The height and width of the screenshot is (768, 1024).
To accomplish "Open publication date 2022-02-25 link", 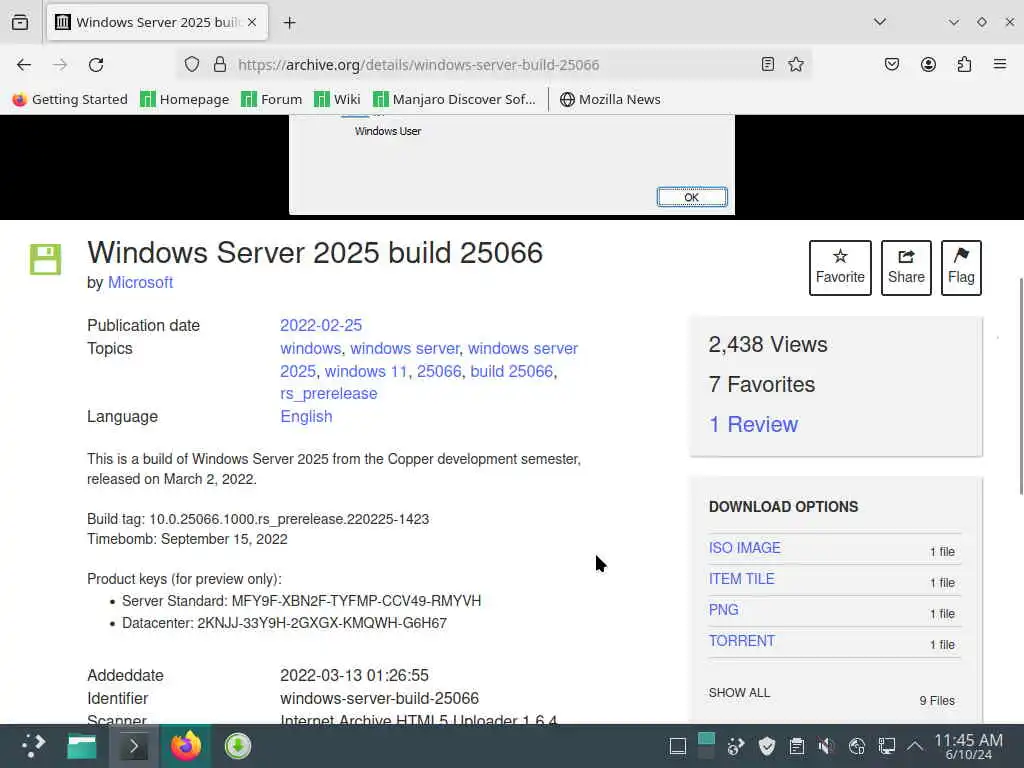I will tap(321, 325).
